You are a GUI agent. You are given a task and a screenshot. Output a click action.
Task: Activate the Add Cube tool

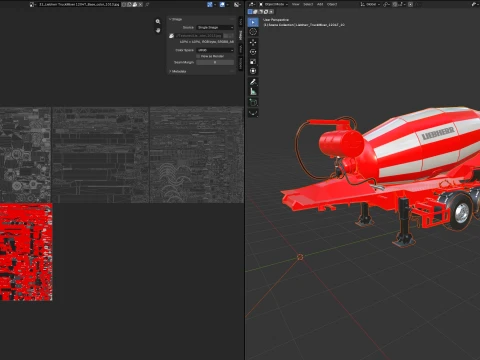pyautogui.click(x=253, y=102)
